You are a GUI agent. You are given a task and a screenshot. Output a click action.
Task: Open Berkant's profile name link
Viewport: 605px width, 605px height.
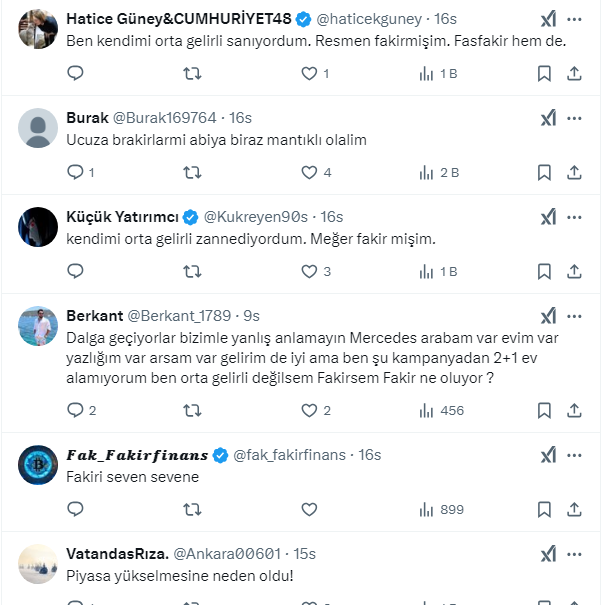point(94,316)
